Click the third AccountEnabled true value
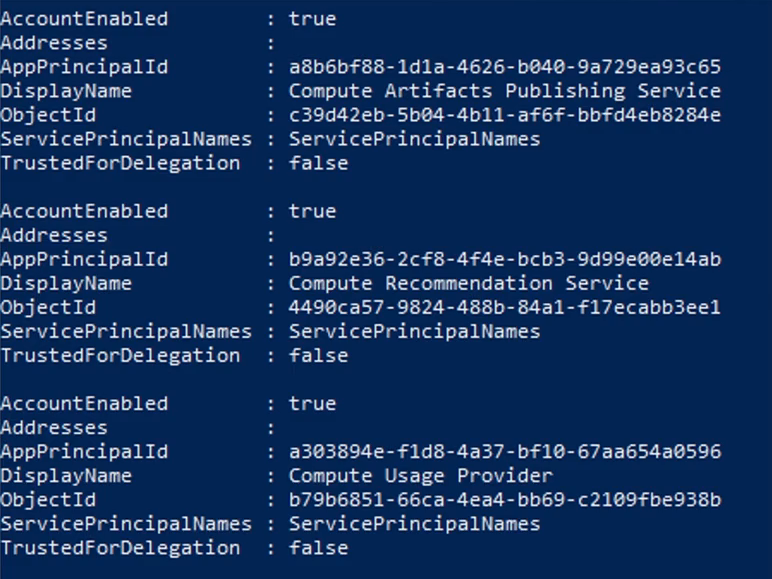This screenshot has width=772, height=579. (x=312, y=404)
